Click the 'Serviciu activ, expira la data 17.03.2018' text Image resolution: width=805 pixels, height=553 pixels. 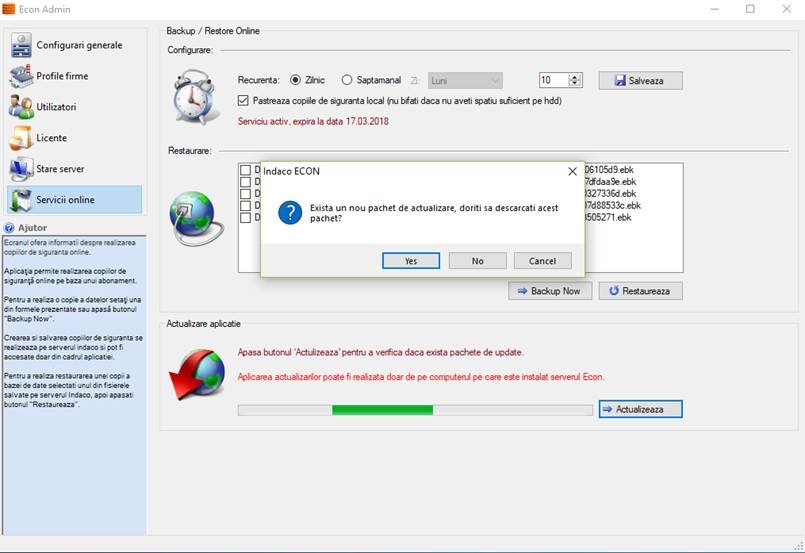313,122
